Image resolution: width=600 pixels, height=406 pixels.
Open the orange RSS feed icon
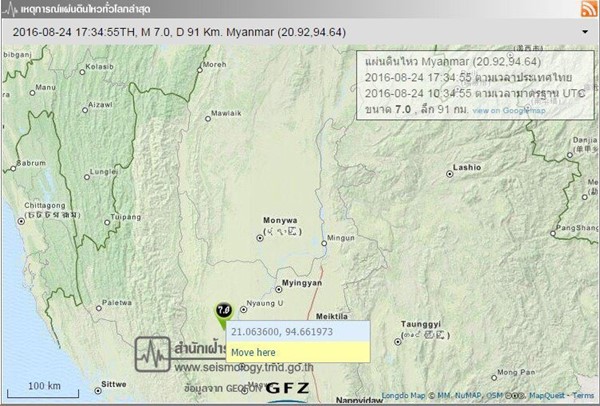click(x=589, y=8)
